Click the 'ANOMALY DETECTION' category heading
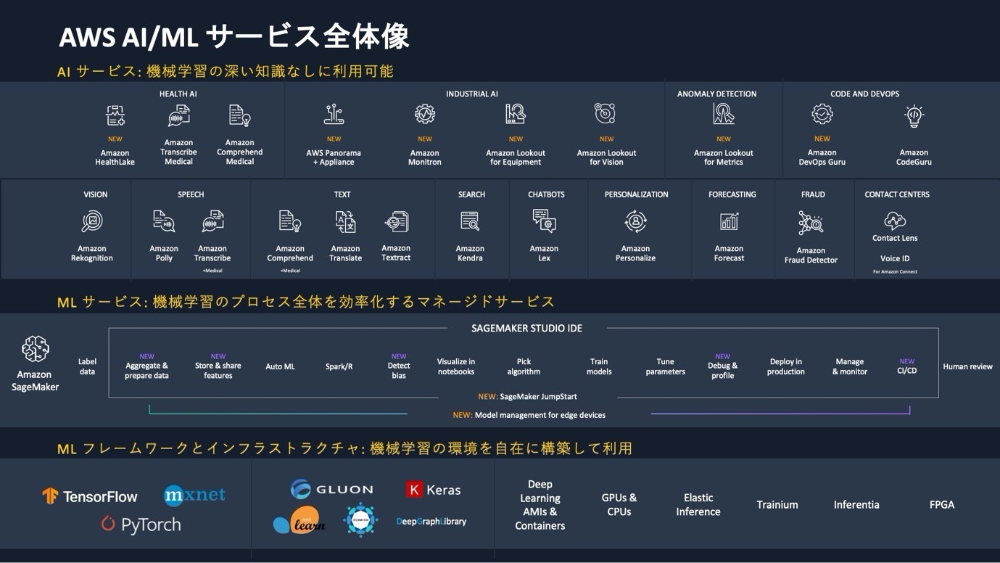Image resolution: width=1000 pixels, height=563 pixels. tap(717, 94)
